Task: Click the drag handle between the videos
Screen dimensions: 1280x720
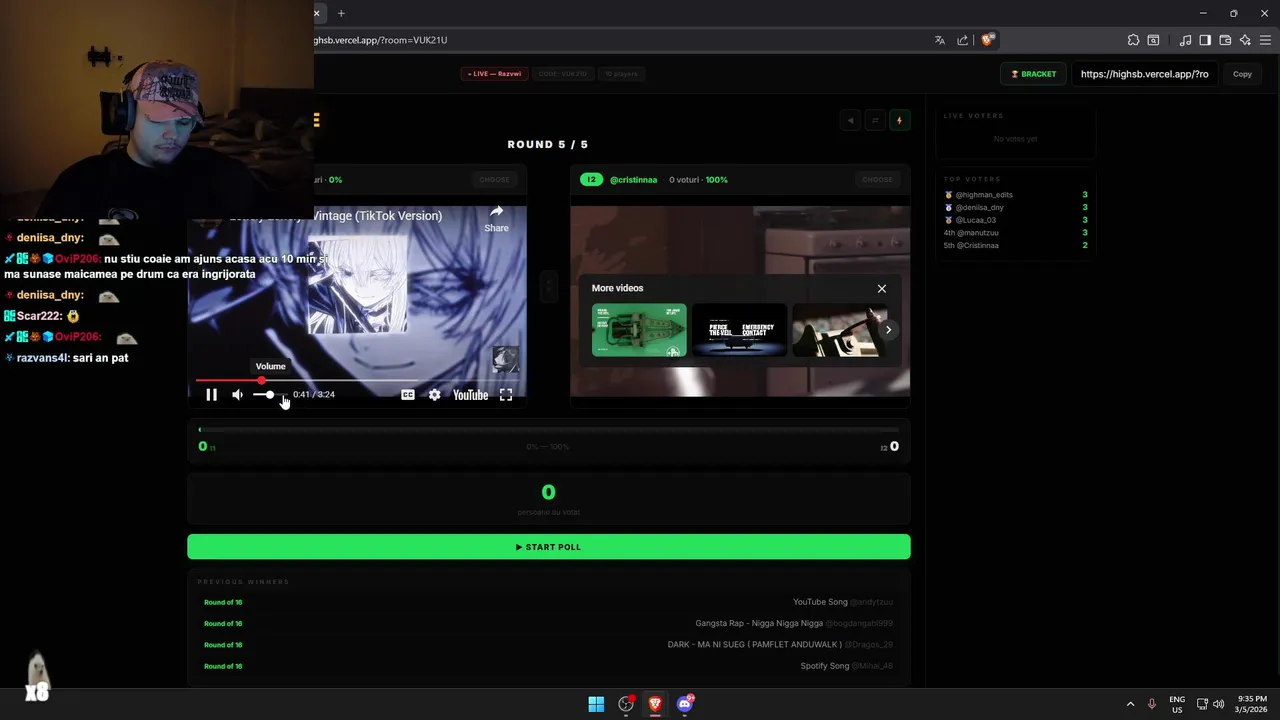Action: pos(548,287)
